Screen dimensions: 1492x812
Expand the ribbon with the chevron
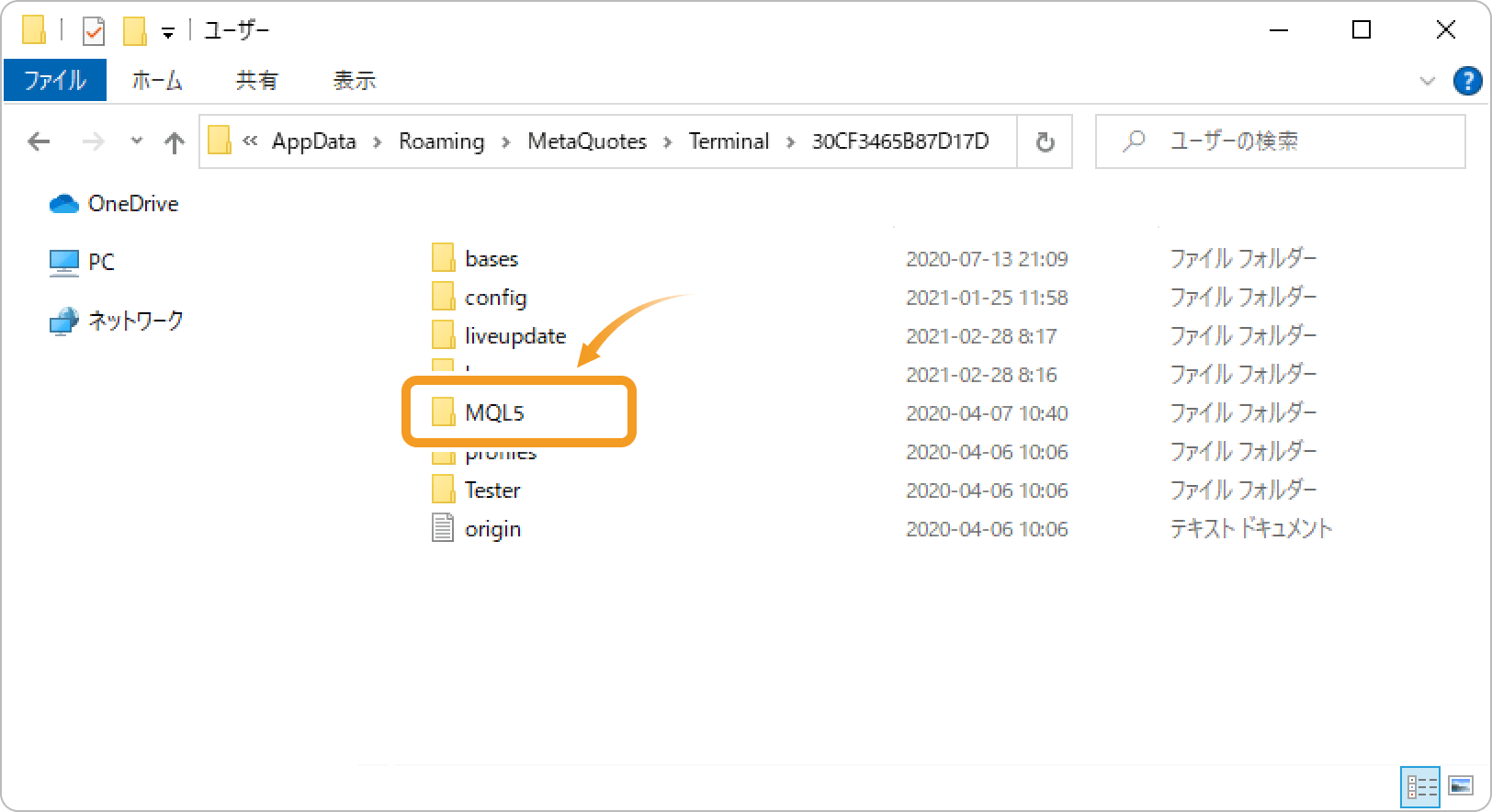(1427, 81)
